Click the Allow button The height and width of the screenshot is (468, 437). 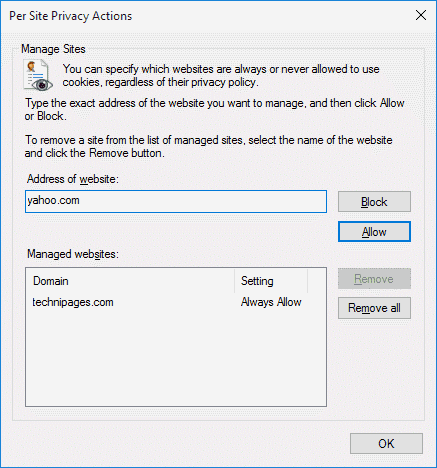[x=374, y=232]
